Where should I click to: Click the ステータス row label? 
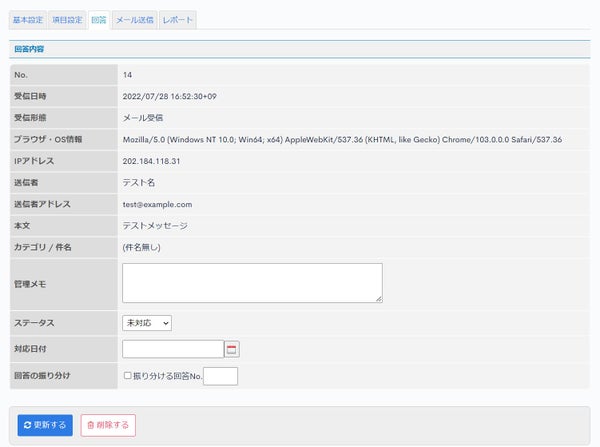34,323
